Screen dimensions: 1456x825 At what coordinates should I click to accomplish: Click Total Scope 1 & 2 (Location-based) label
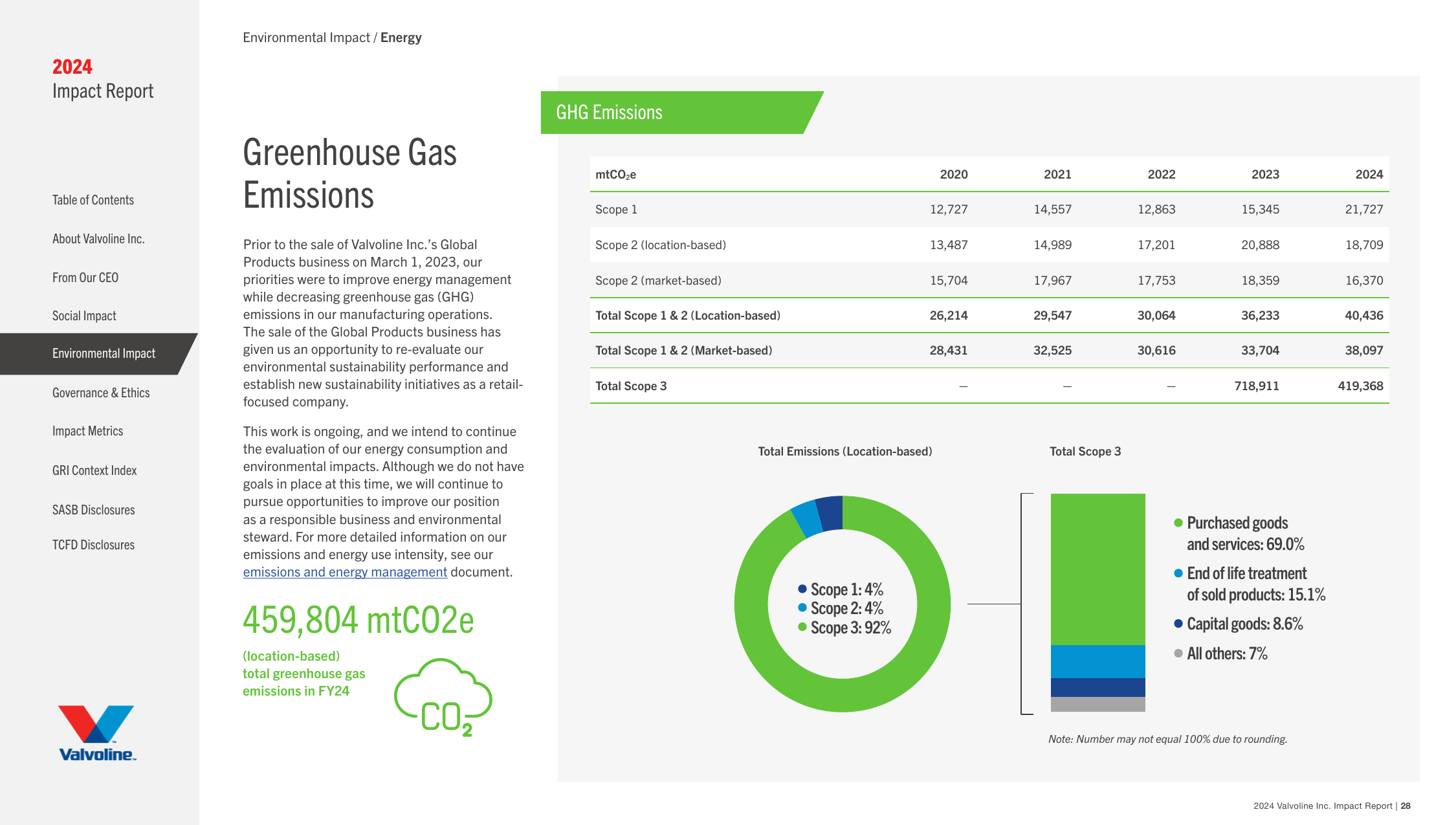coord(688,315)
